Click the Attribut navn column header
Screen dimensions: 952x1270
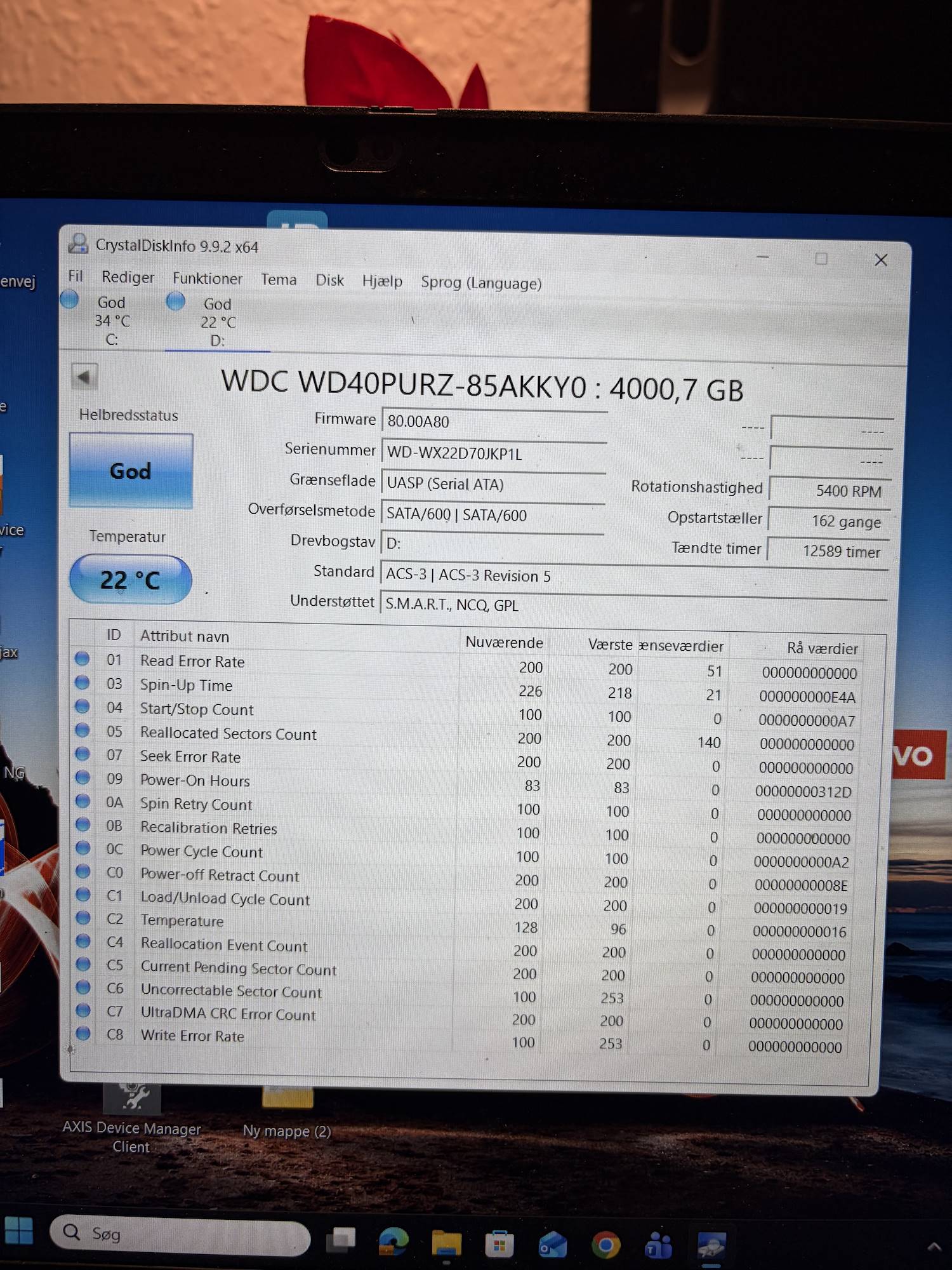point(185,636)
